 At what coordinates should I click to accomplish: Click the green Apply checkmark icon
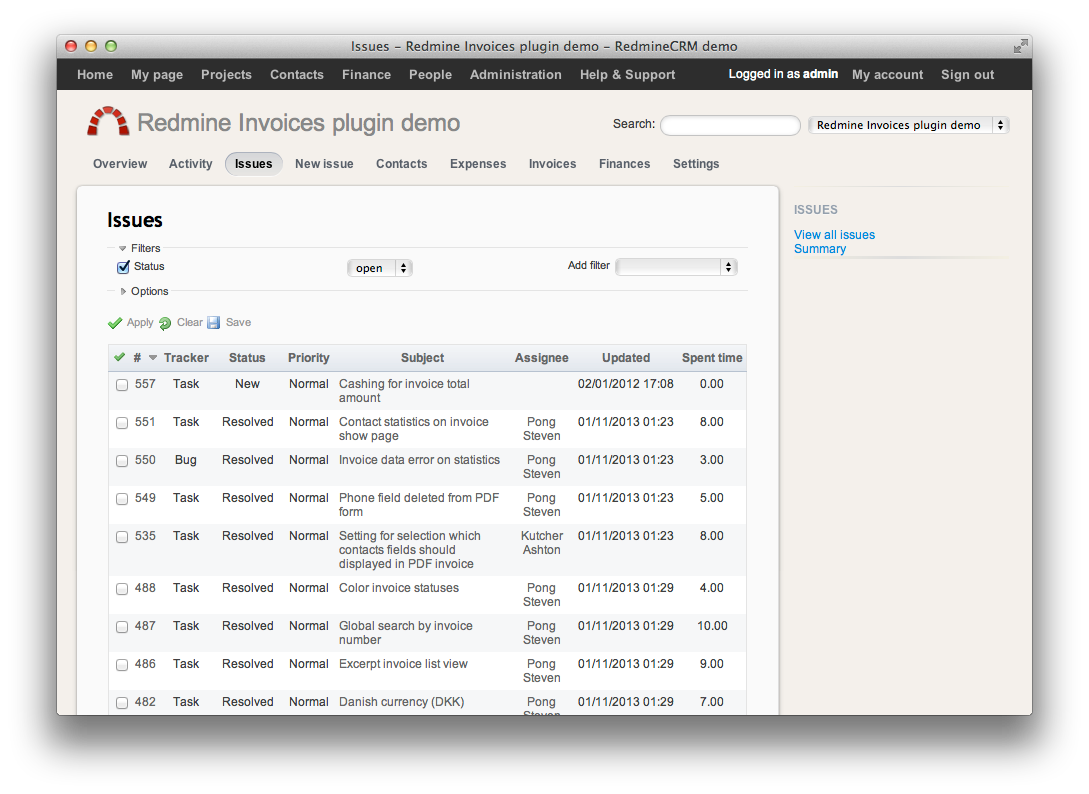pyautogui.click(x=115, y=323)
